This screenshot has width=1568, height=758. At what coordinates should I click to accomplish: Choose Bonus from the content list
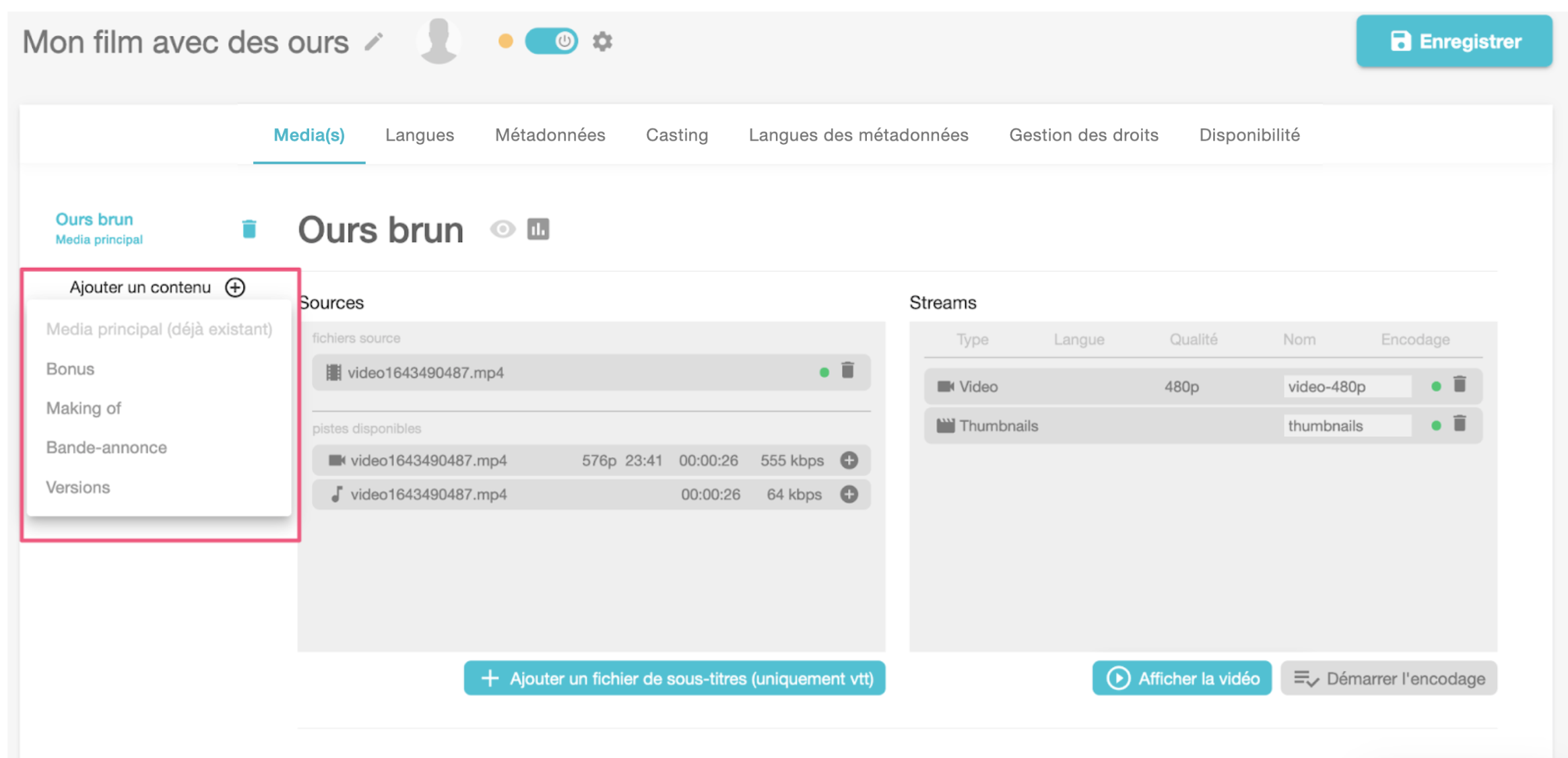point(70,369)
